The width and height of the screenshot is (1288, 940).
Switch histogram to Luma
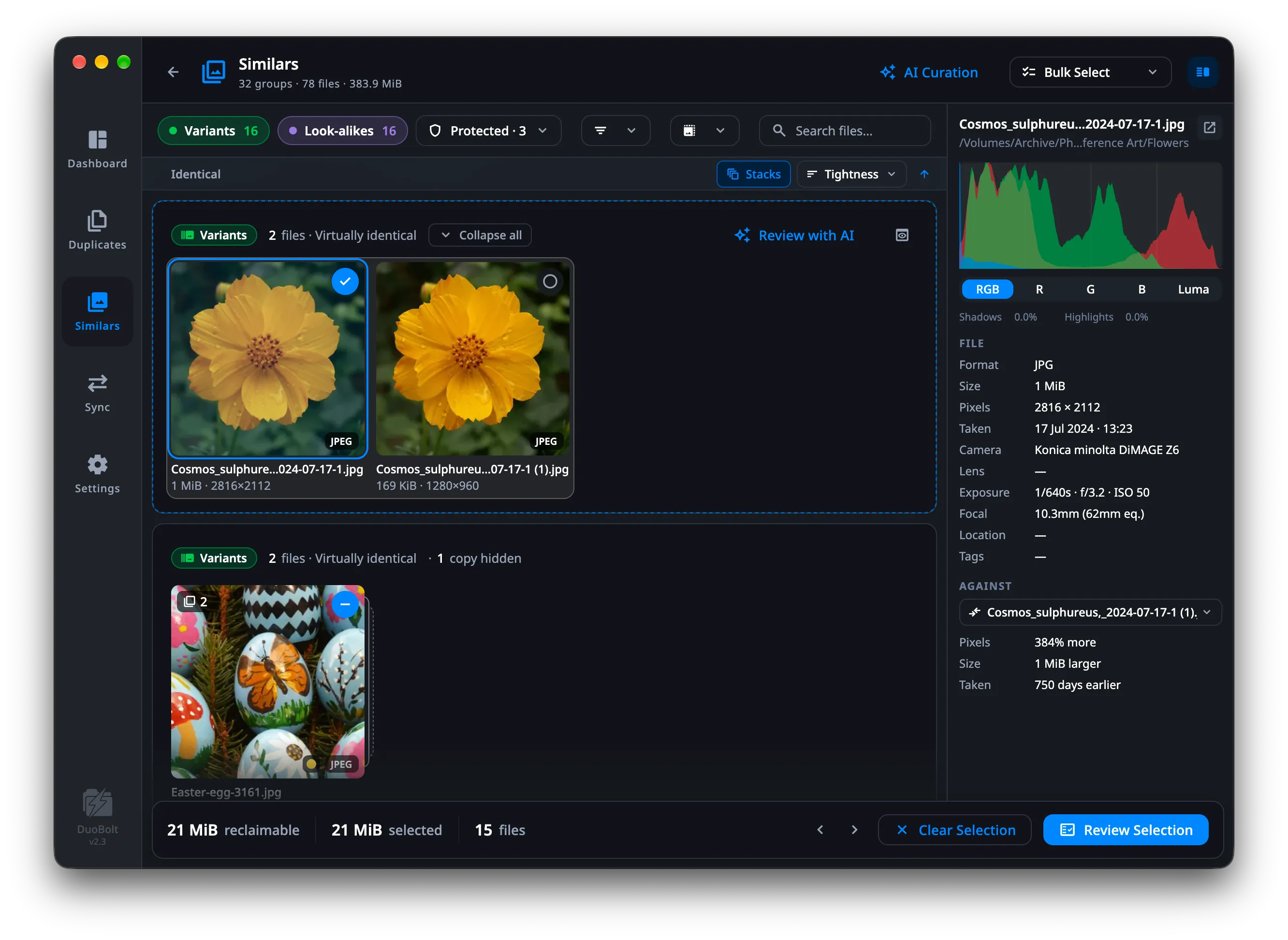point(1193,289)
